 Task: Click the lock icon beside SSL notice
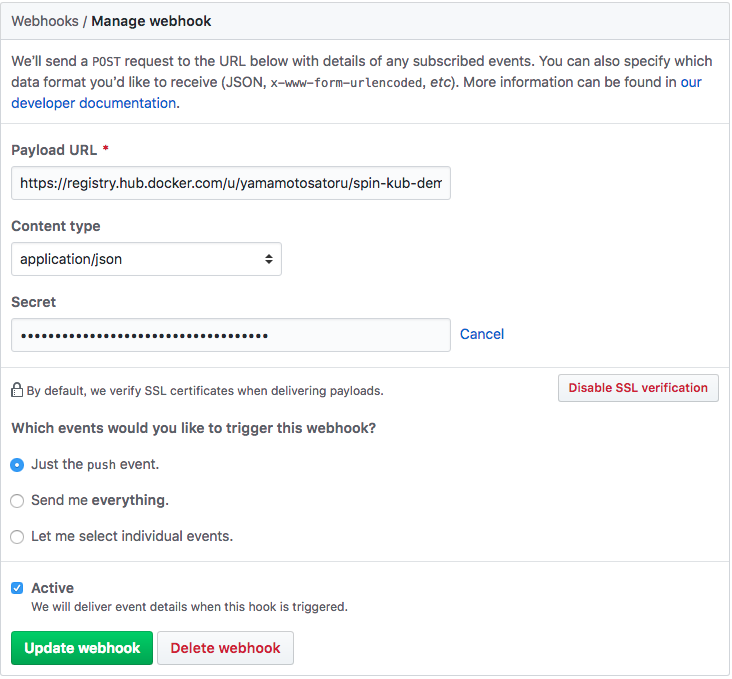pyautogui.click(x=17, y=390)
